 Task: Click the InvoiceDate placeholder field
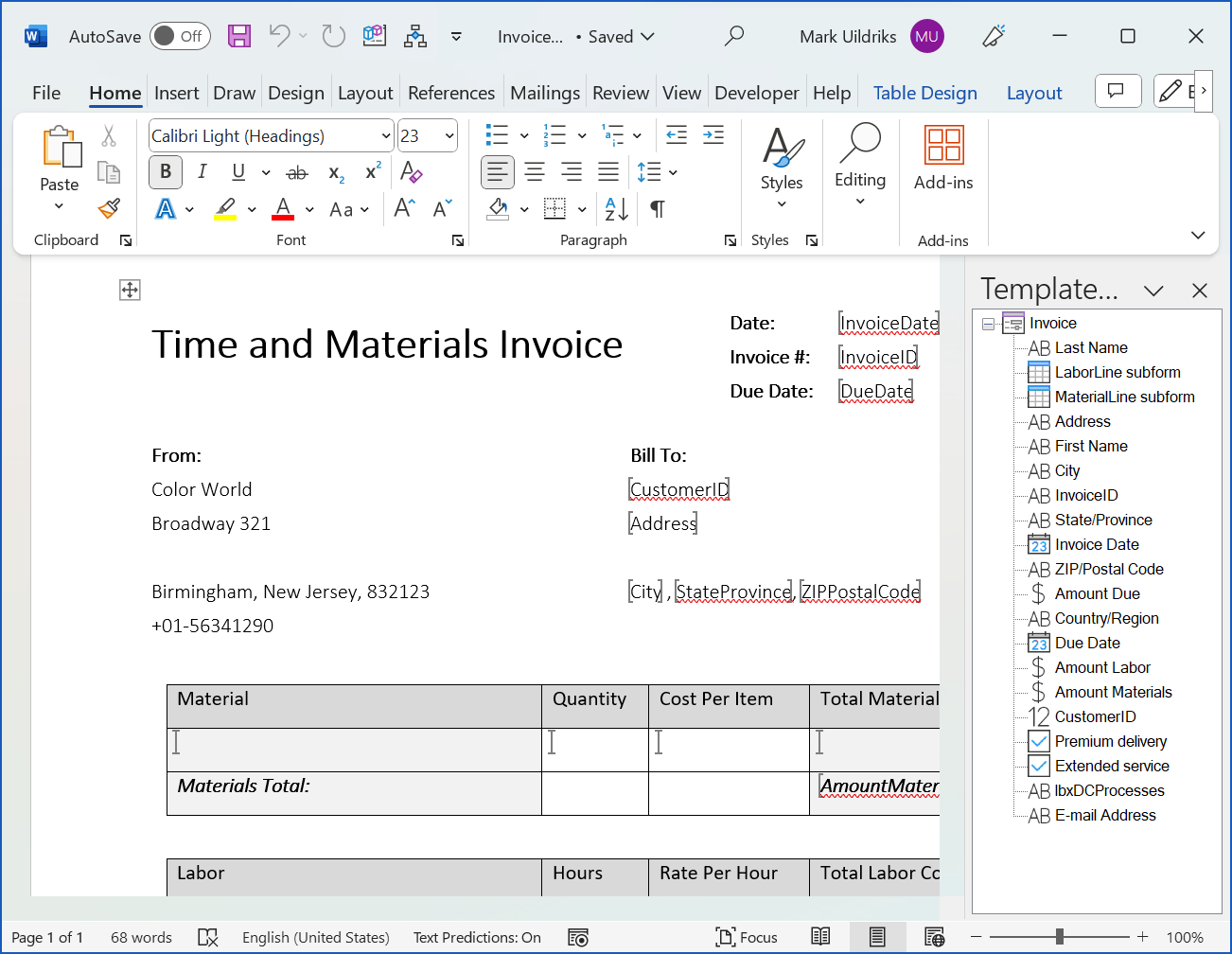[x=888, y=323]
